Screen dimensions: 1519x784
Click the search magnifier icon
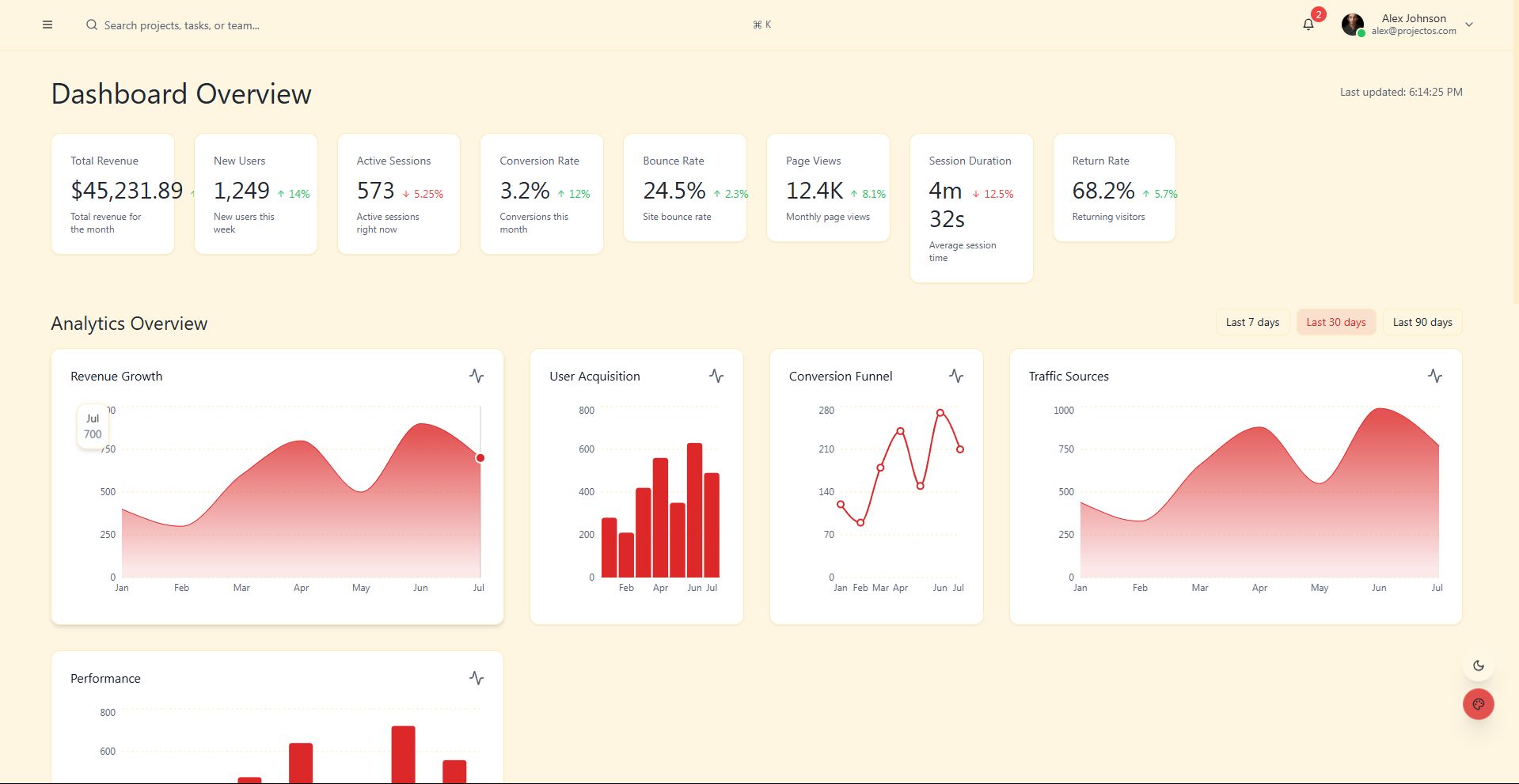tap(92, 25)
